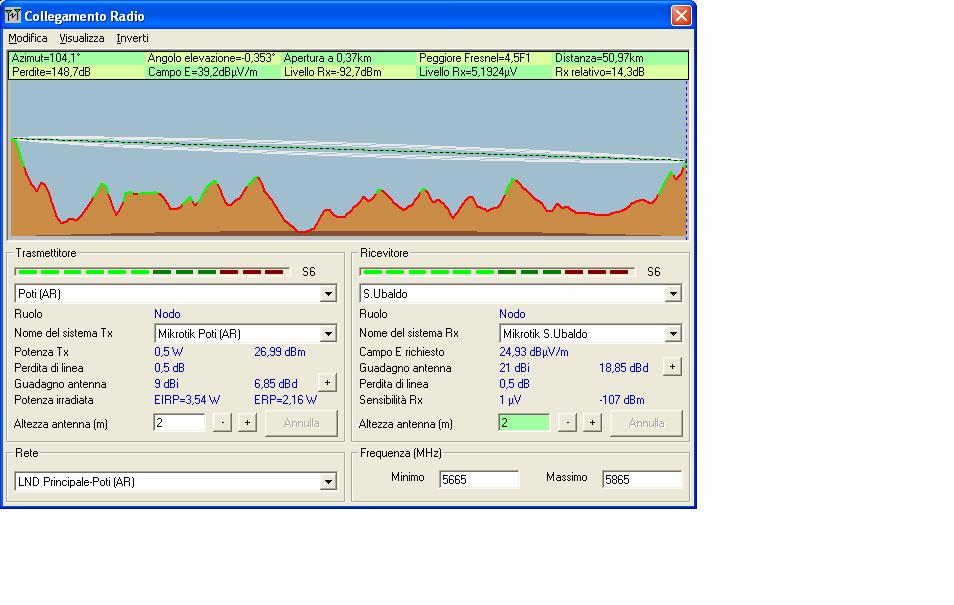Expand the LND Principale-Poti (AR) network dropdown
This screenshot has height=605, width=954.
[x=328, y=482]
